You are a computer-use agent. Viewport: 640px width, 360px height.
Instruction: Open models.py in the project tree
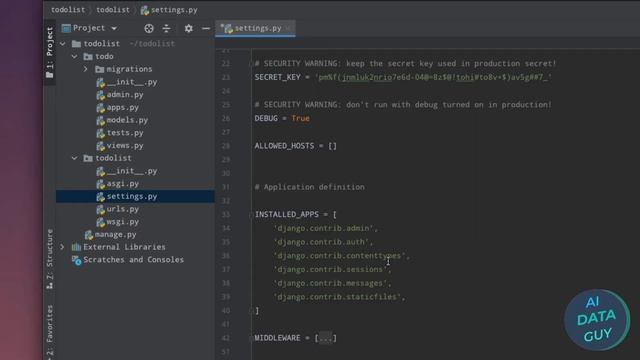127,120
